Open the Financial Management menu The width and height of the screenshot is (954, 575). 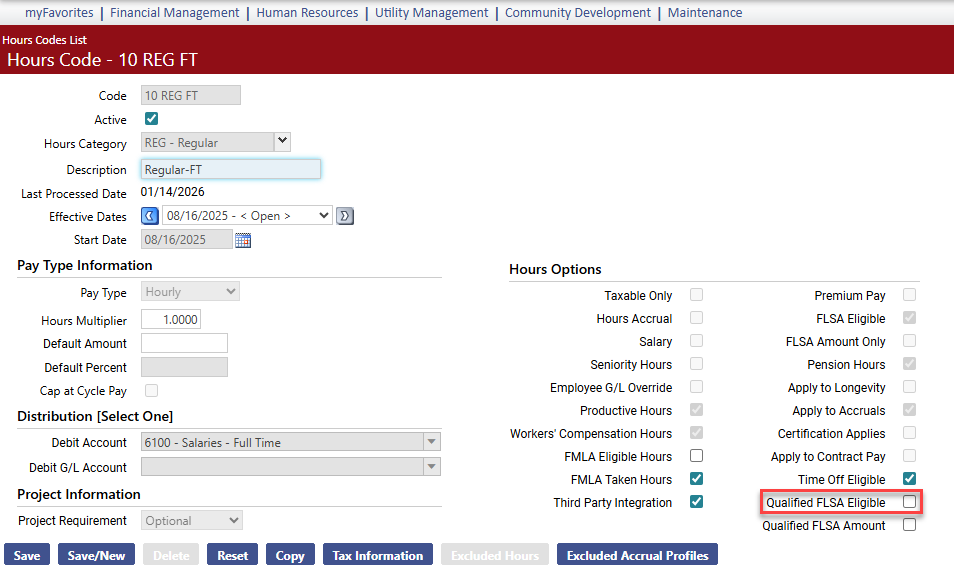[x=175, y=13]
